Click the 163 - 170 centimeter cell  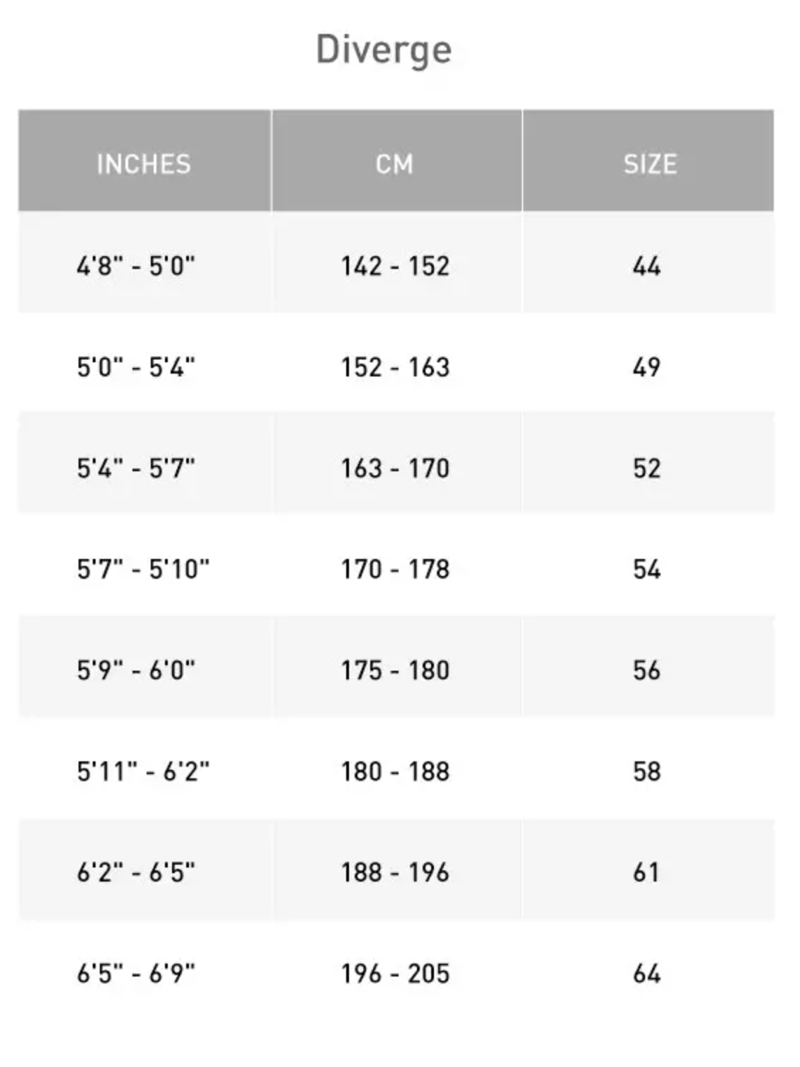395,469
